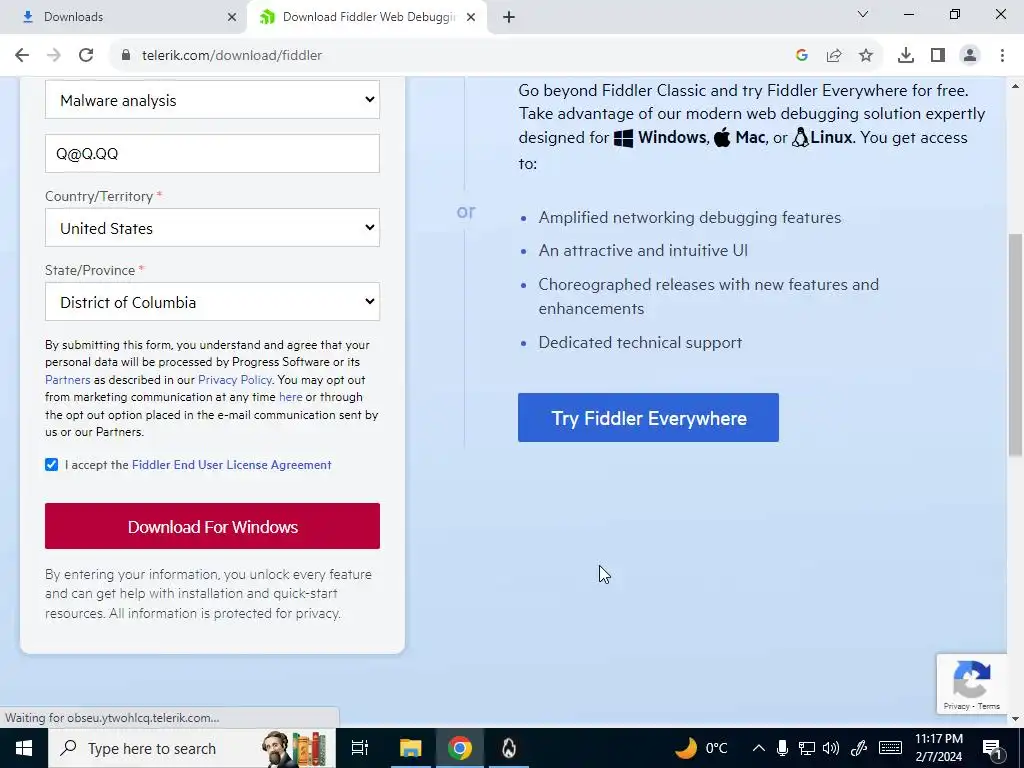Click the search highlights thumbnail in taskbar
Image resolution: width=1024 pixels, height=768 pixels.
[295, 748]
